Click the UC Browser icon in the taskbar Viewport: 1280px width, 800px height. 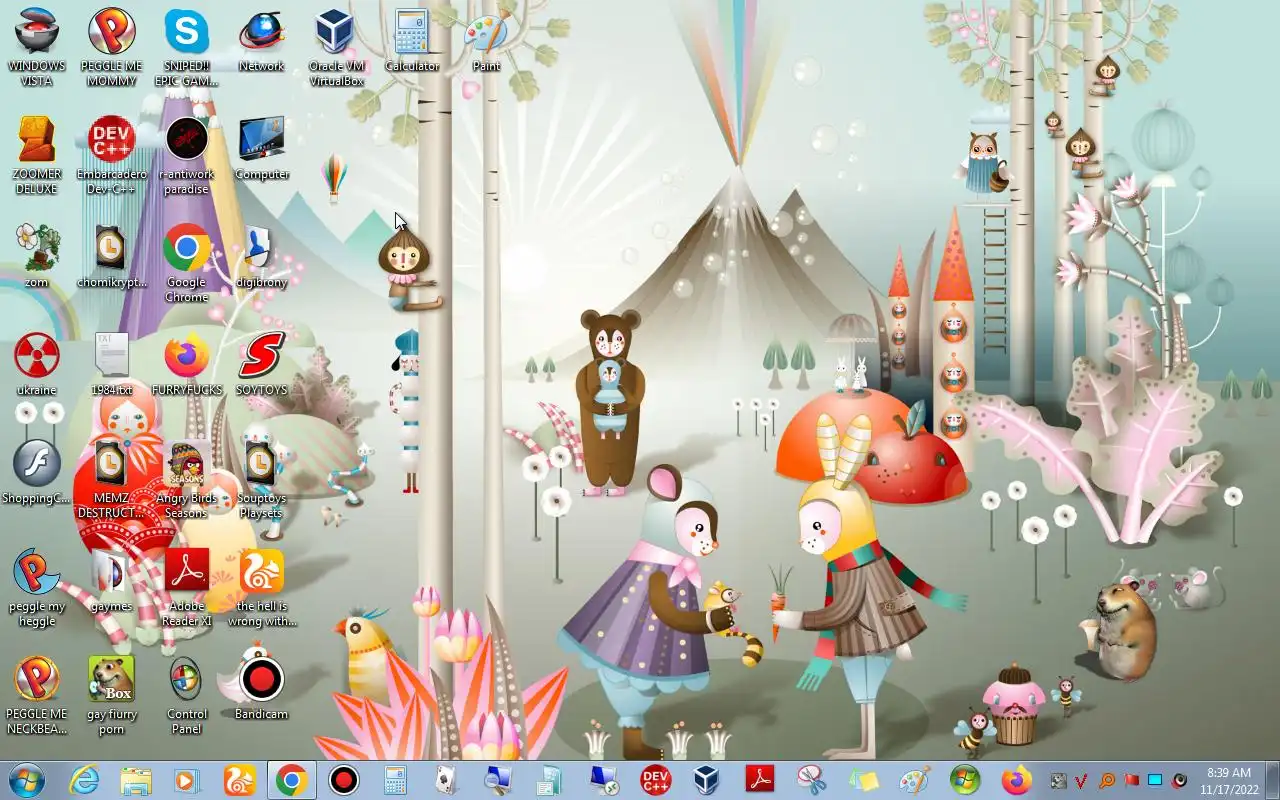click(x=240, y=780)
